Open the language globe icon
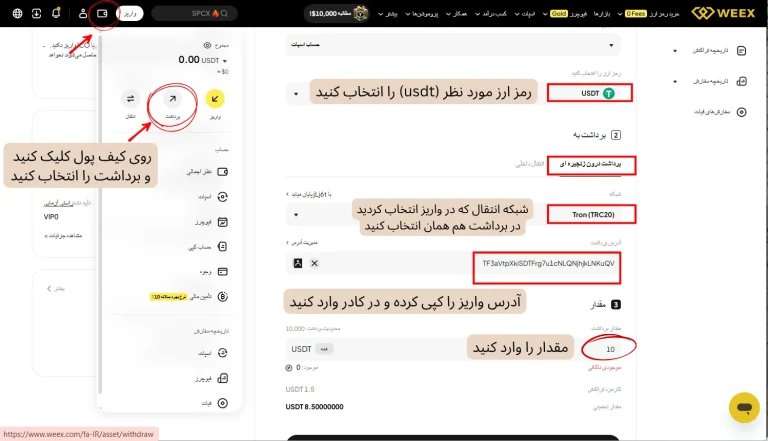768x441 pixels. (x=18, y=14)
